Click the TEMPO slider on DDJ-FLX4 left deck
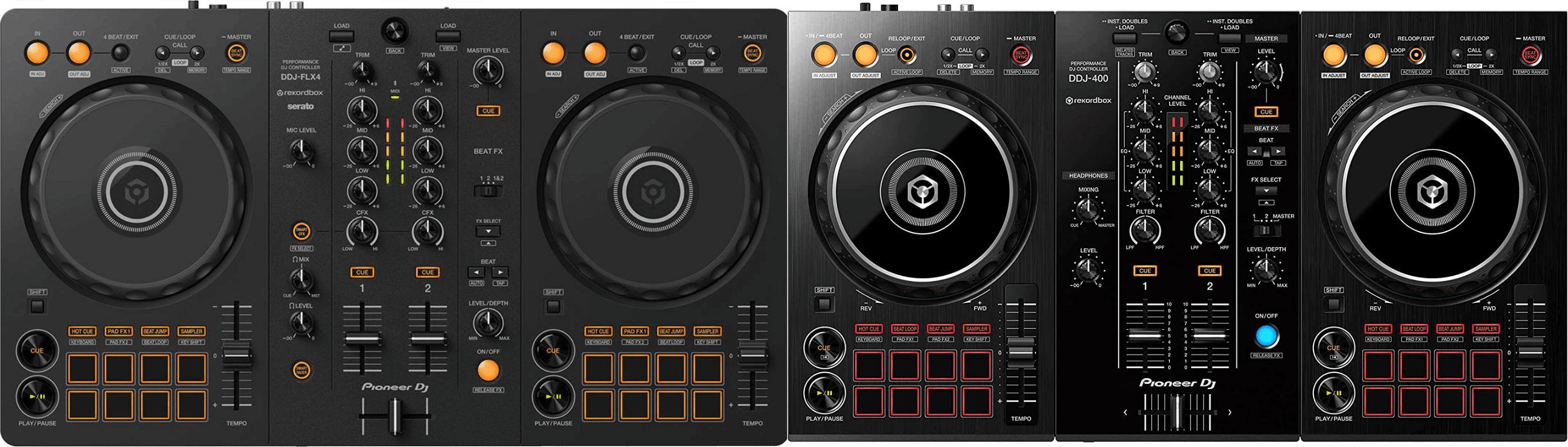The height and width of the screenshot is (447, 1568). [236, 354]
